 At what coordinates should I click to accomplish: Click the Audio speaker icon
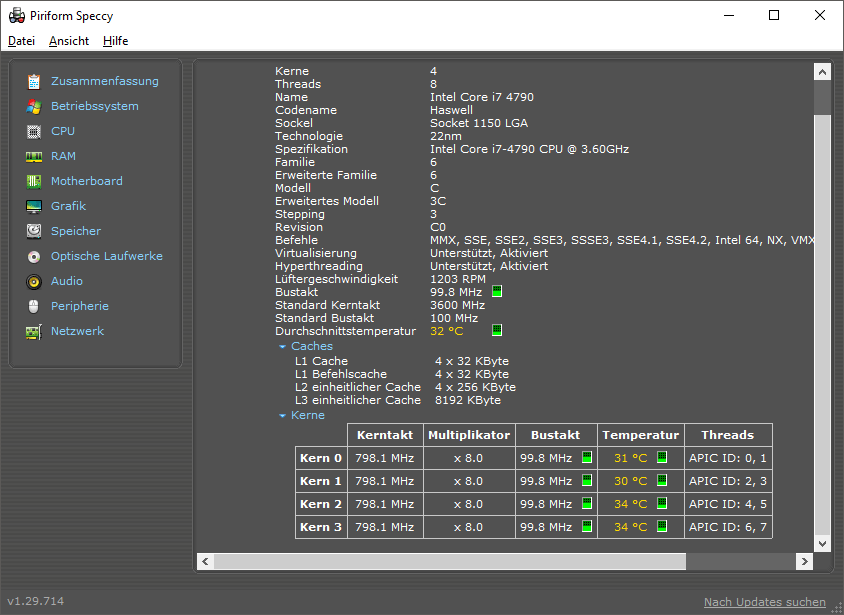click(34, 281)
